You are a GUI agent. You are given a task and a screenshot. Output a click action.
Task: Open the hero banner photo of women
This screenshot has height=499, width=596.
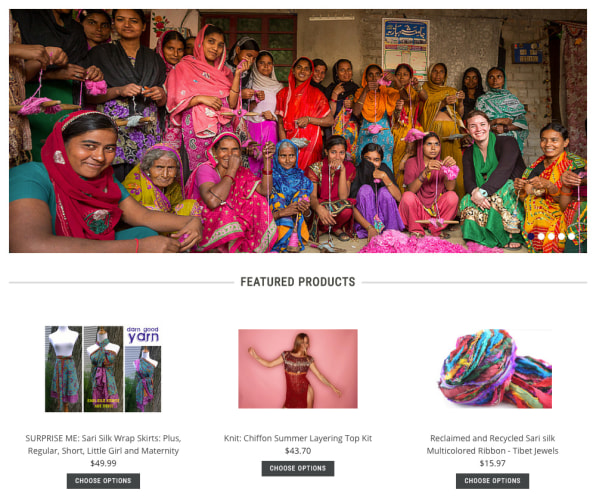click(x=298, y=131)
